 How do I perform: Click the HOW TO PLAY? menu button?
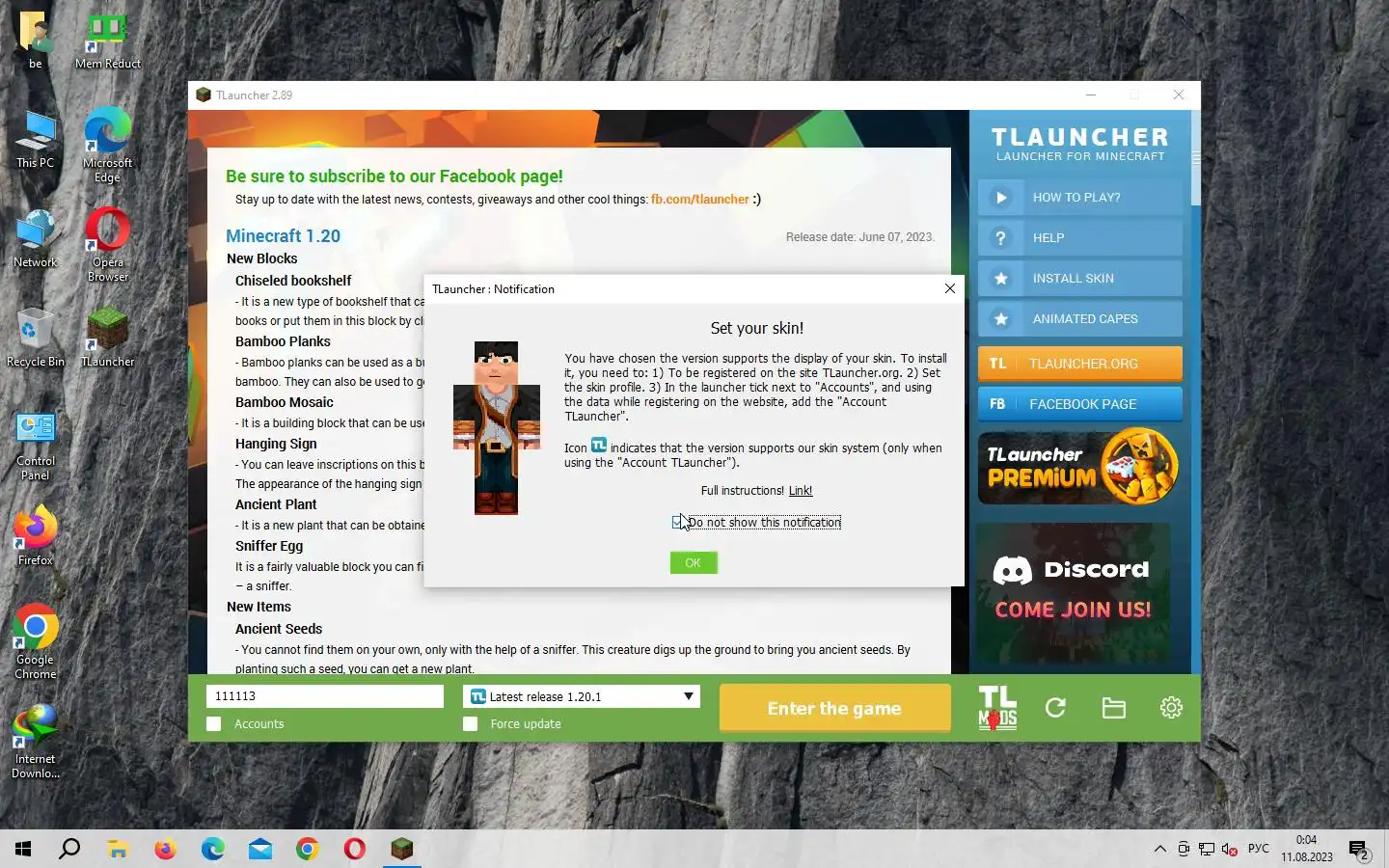click(x=1080, y=198)
